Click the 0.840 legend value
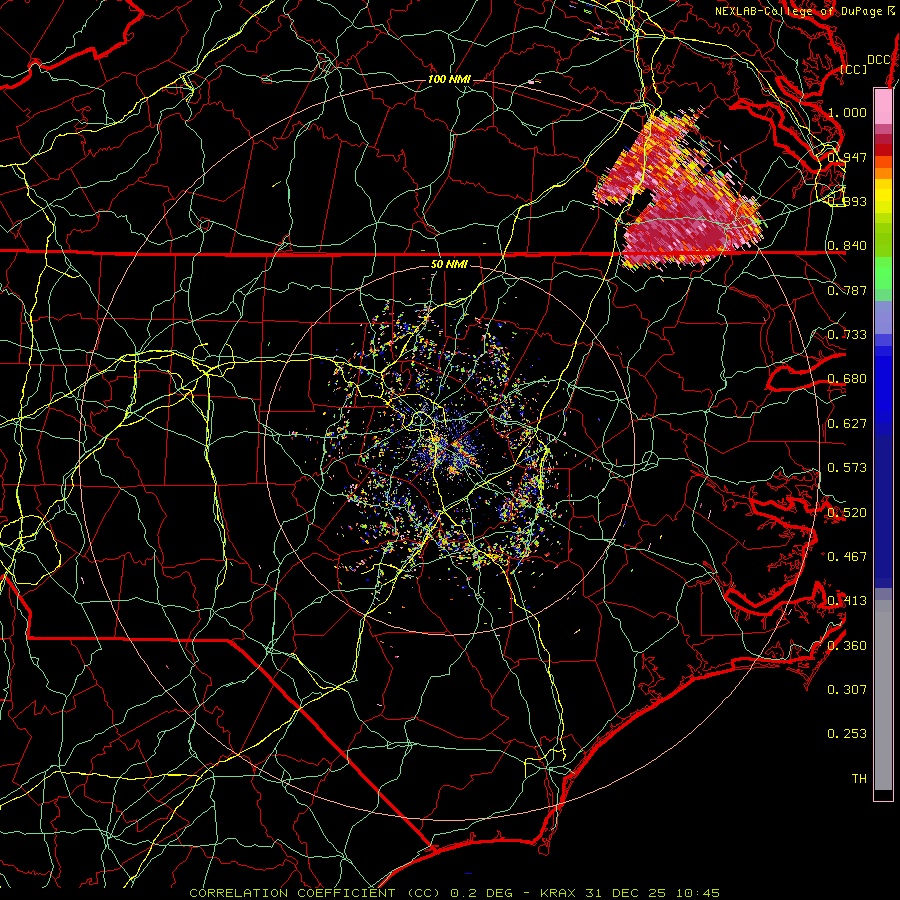Screen dimensions: 900x900 (847, 246)
